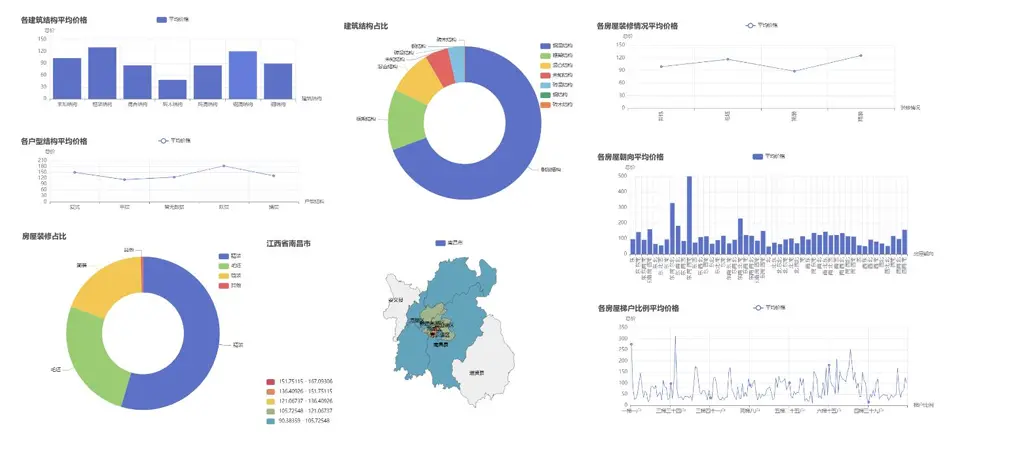Toggle 平均价格 legend in 各房屋梯户比例平均价格 chart
This screenshot has height=470, width=1016.
click(x=770, y=308)
